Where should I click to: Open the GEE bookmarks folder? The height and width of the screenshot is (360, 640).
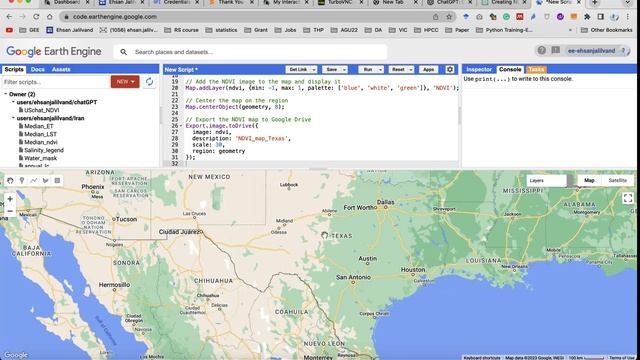pyautogui.click(x=30, y=30)
